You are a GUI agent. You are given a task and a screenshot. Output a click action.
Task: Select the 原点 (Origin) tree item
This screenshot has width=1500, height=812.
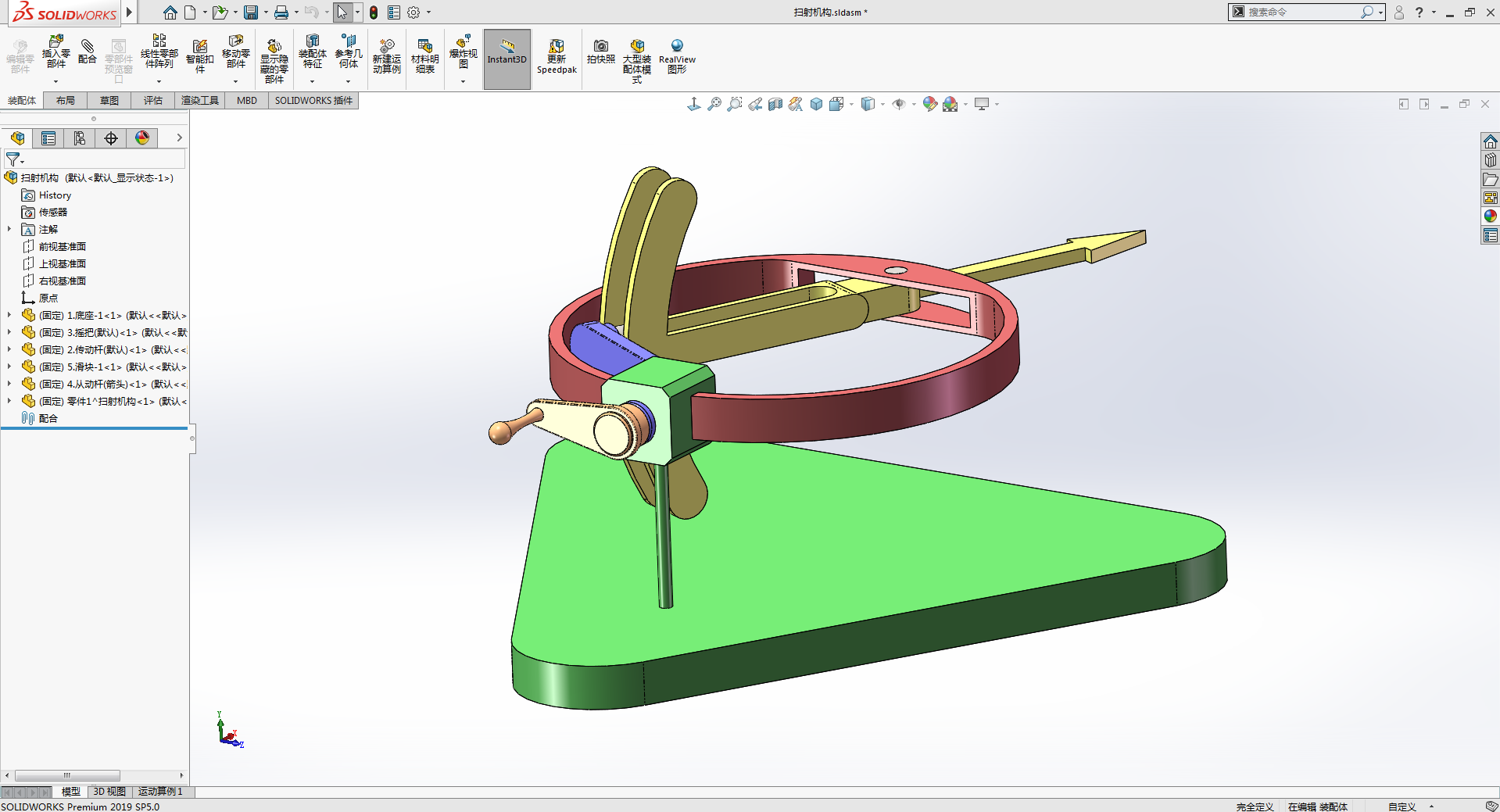point(48,299)
